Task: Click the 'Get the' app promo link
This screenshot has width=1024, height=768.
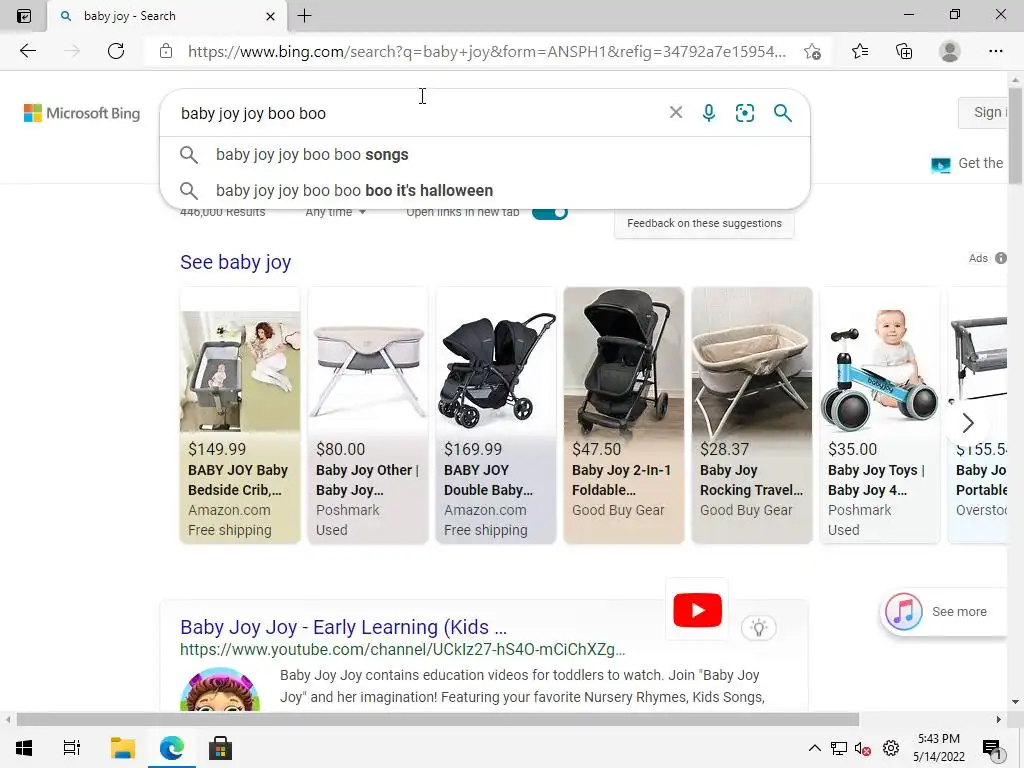Action: pos(967,163)
